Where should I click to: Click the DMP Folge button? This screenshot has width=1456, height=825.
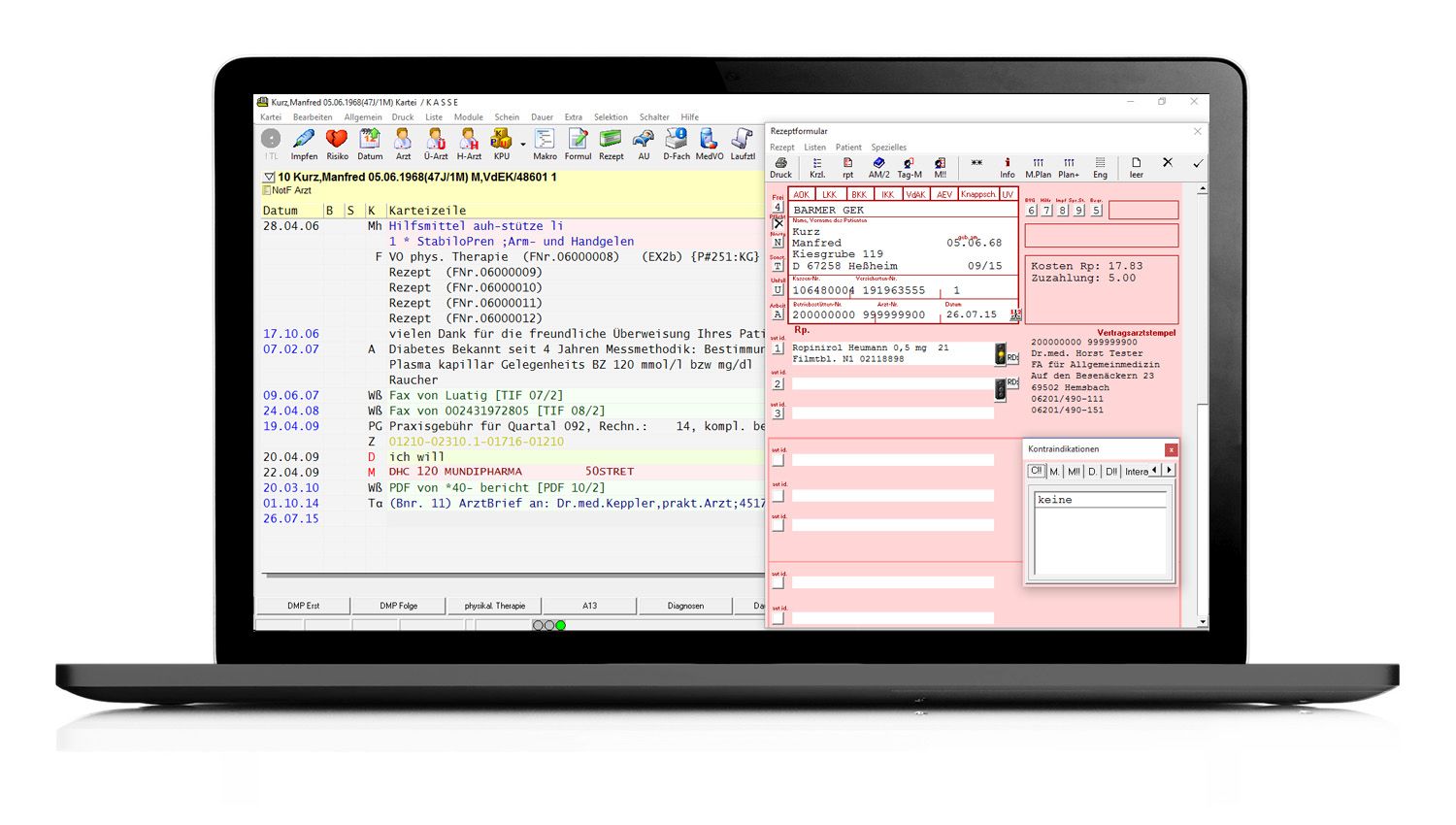coord(398,606)
